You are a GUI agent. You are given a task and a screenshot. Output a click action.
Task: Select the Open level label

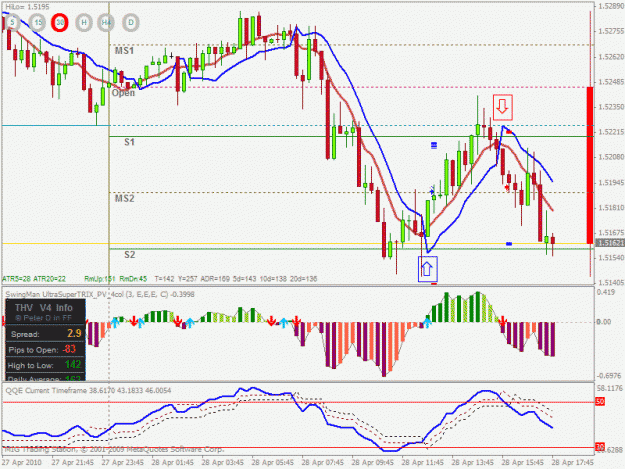click(x=124, y=93)
